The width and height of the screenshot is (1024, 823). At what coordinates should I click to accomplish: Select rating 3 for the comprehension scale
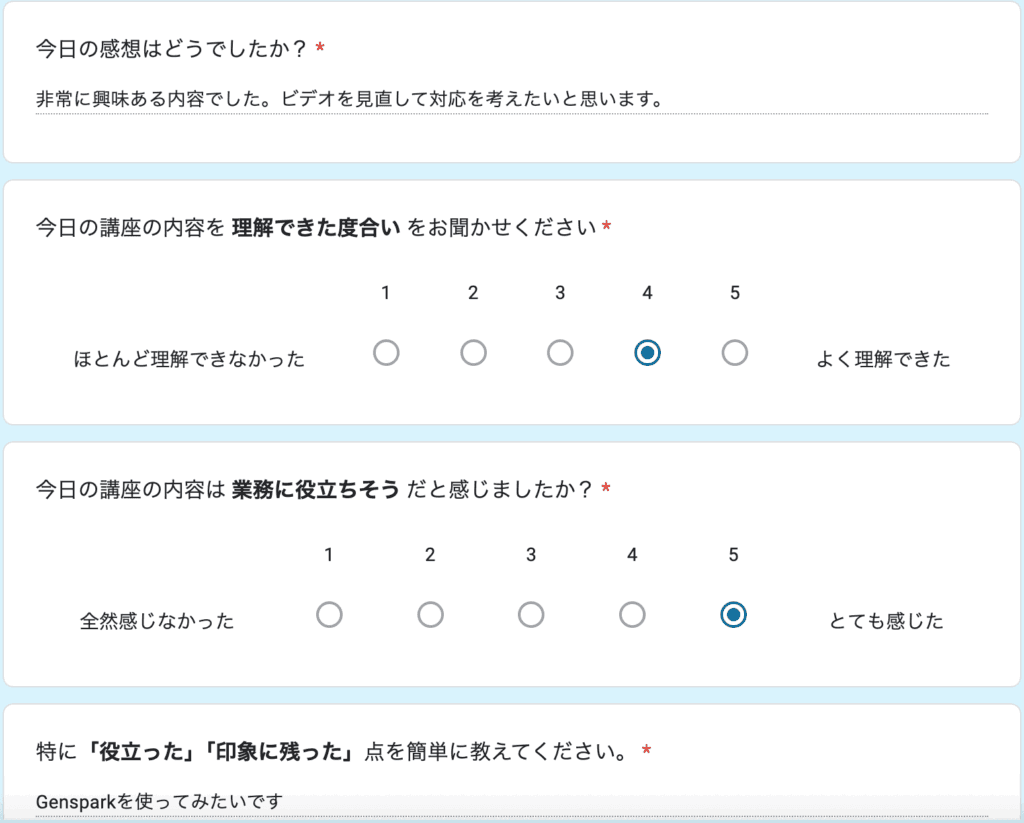pos(560,352)
